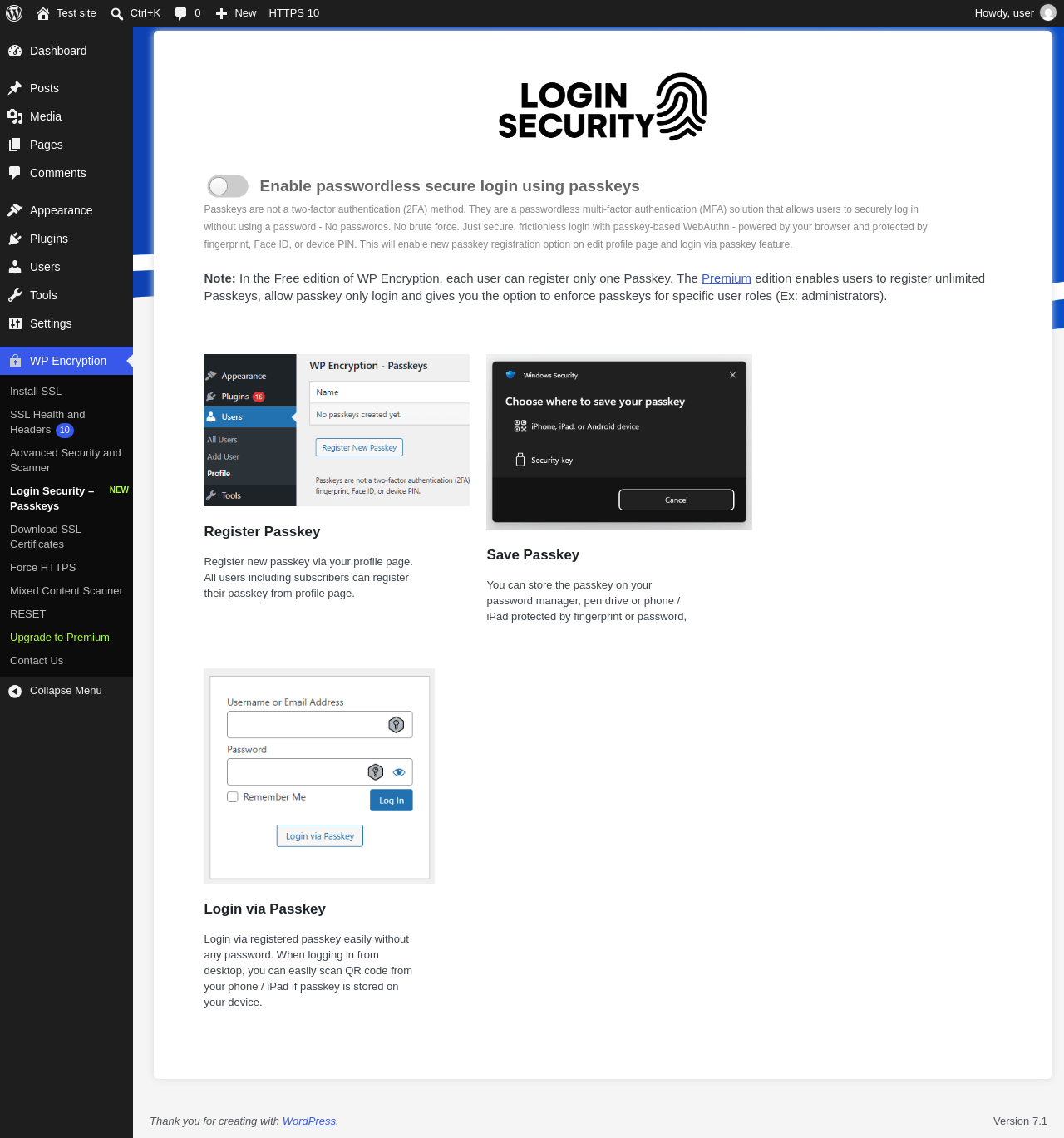Click the user avatar icon
Viewport: 1064px width, 1138px height.
pos(1048,13)
